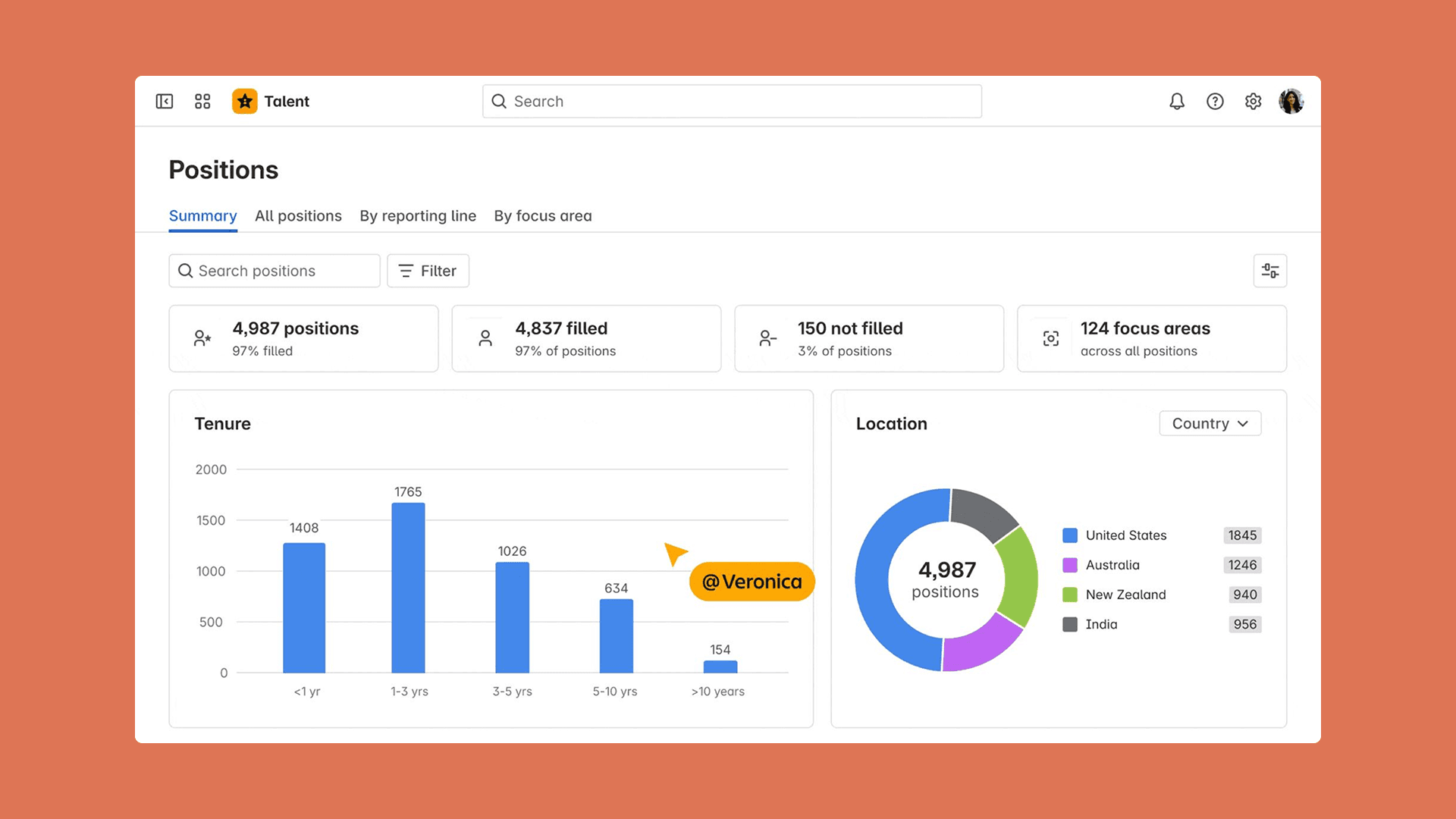Select the 150 not filled card
Viewport: 1456px width, 819px height.
[869, 338]
